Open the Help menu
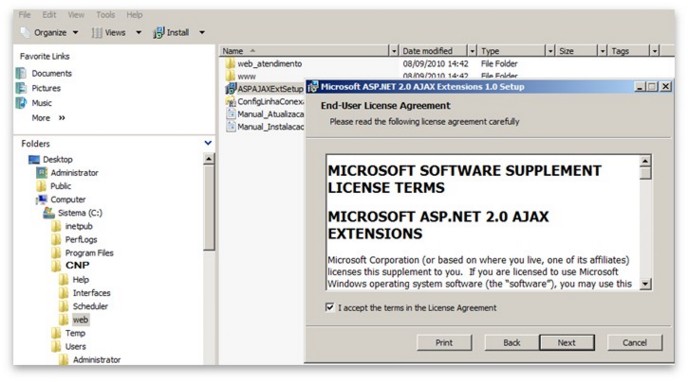688x382 pixels. pos(134,15)
